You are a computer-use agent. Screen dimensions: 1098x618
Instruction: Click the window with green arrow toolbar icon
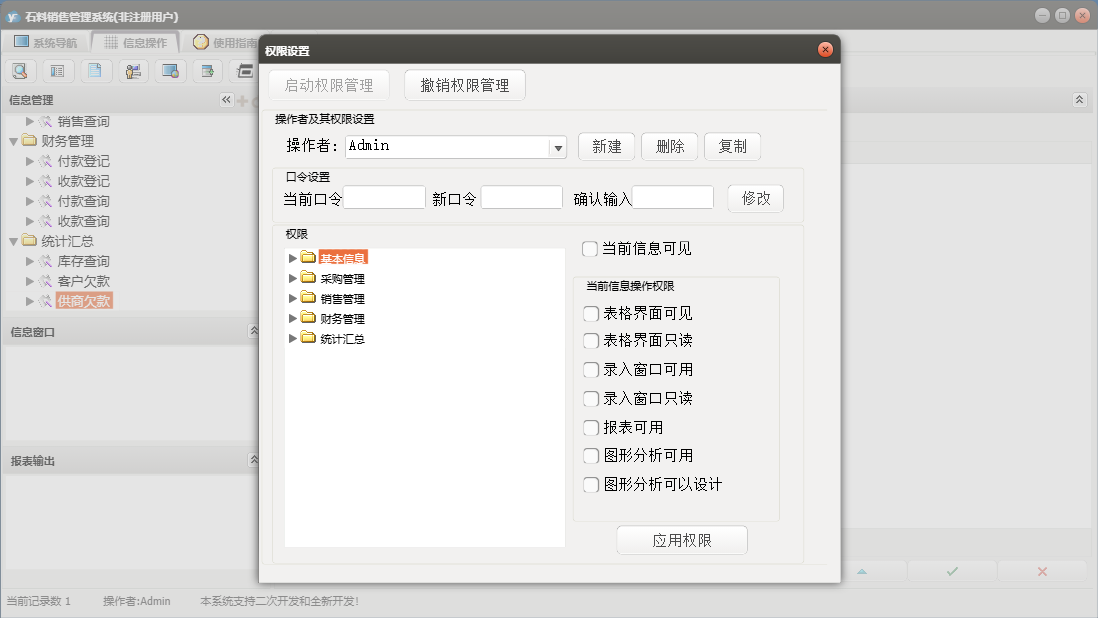tap(207, 71)
